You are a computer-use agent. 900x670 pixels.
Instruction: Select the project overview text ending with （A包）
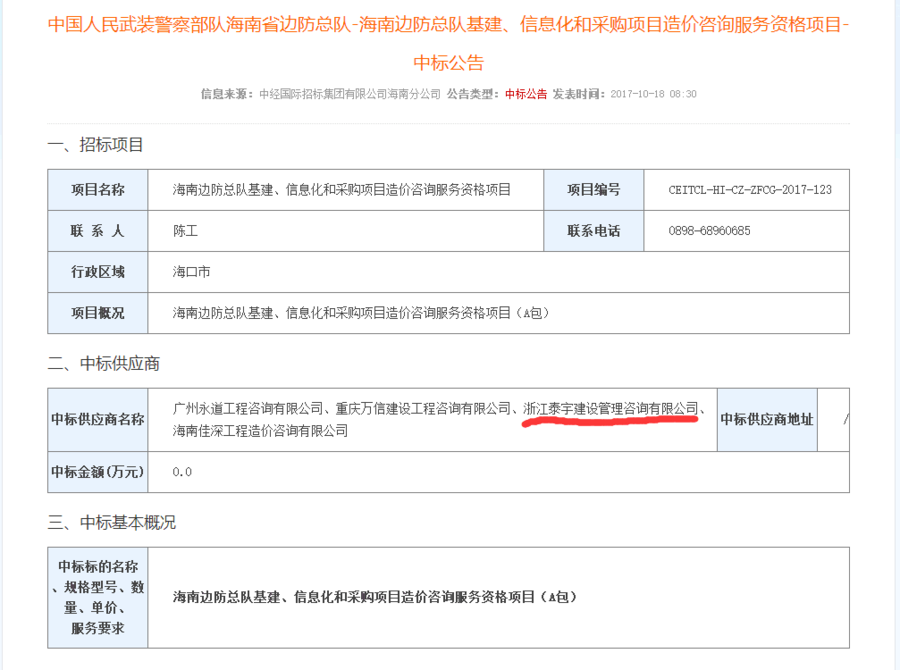pyautogui.click(x=361, y=313)
